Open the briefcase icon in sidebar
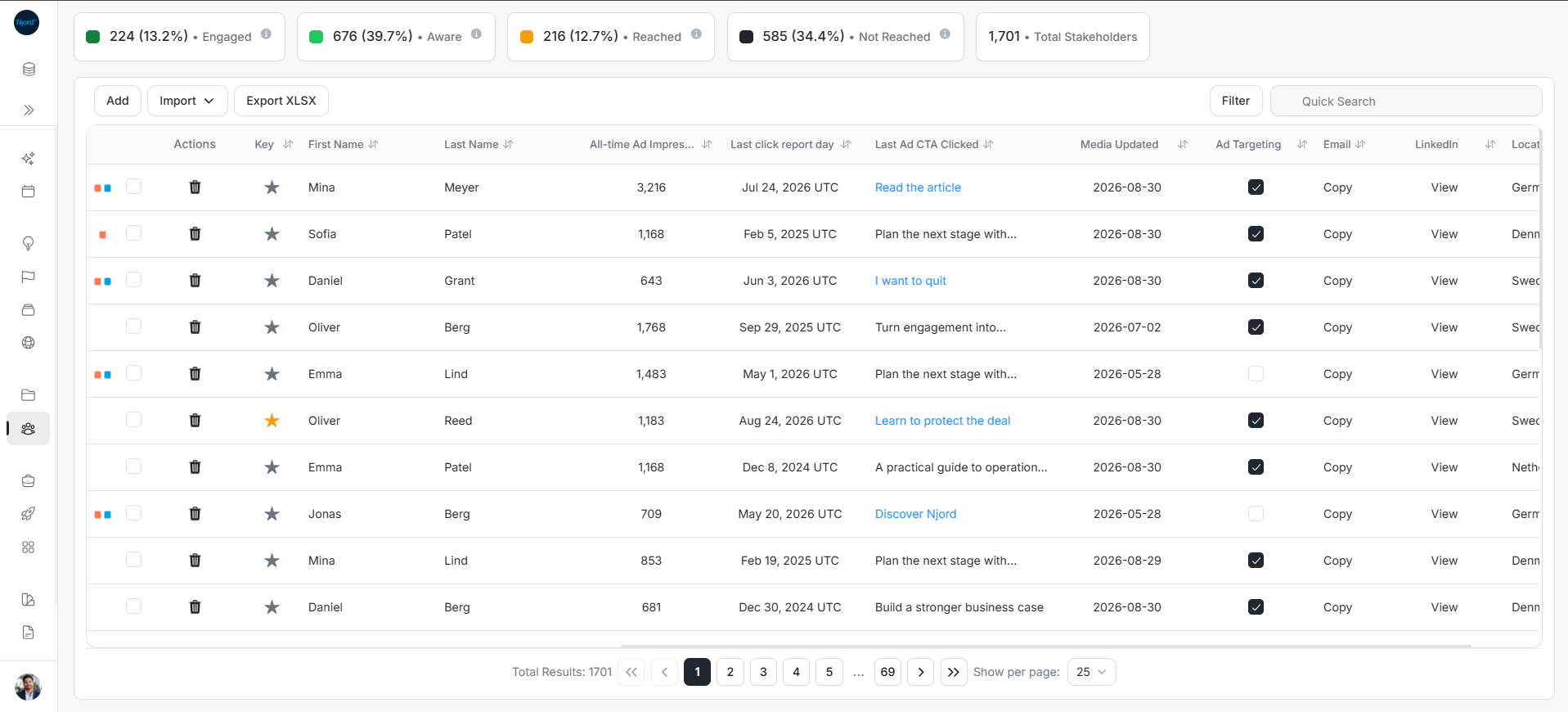The height and width of the screenshot is (712, 1568). tap(29, 480)
